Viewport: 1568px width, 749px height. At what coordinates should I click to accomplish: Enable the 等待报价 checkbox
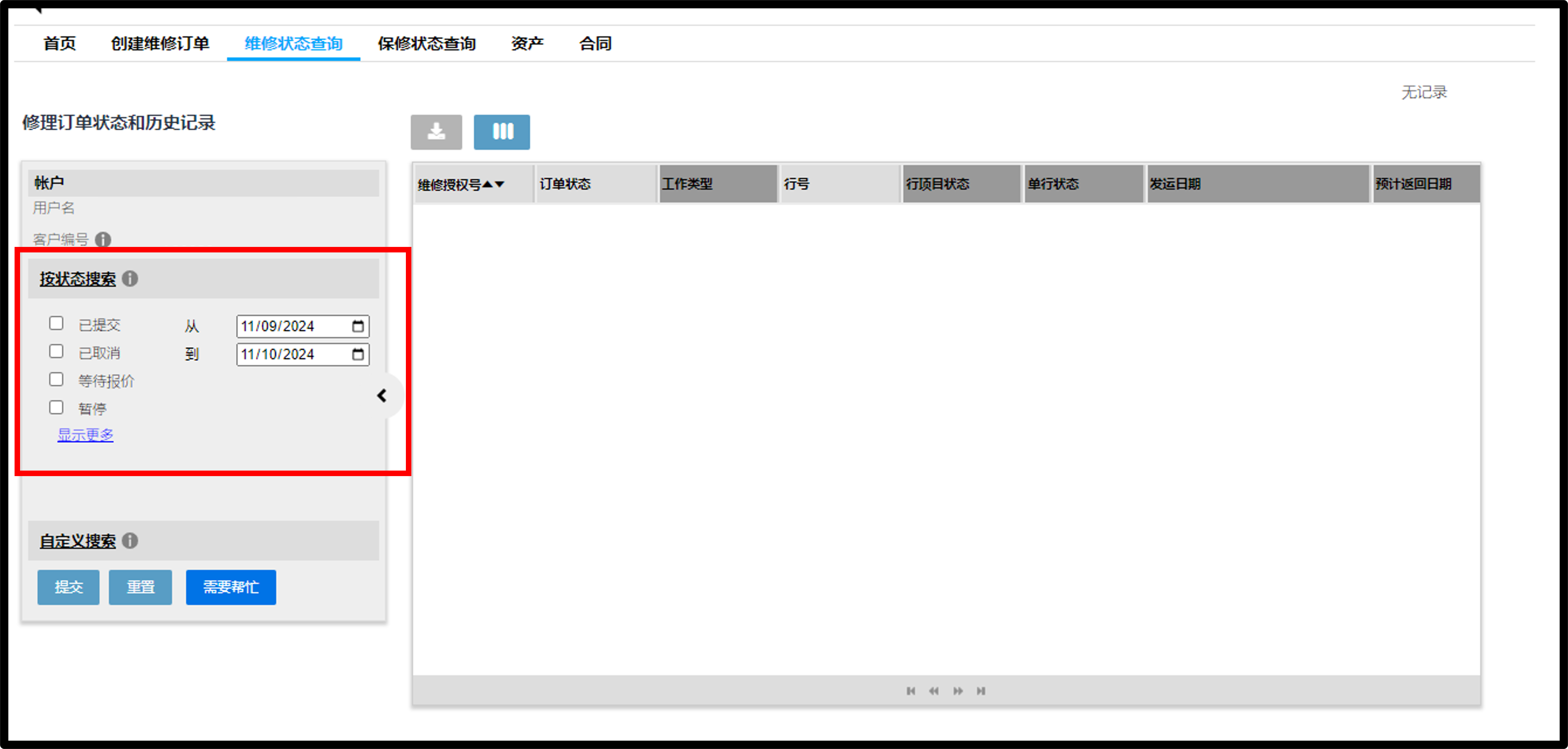tap(56, 379)
